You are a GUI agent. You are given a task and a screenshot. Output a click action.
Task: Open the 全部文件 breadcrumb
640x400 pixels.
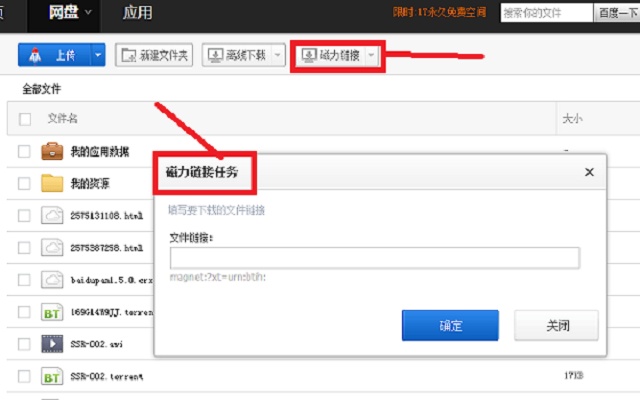(42, 89)
